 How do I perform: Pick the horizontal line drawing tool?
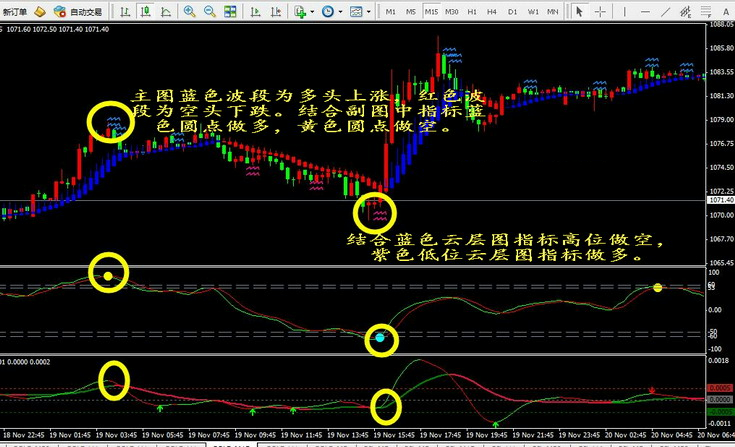pyautogui.click(x=645, y=12)
